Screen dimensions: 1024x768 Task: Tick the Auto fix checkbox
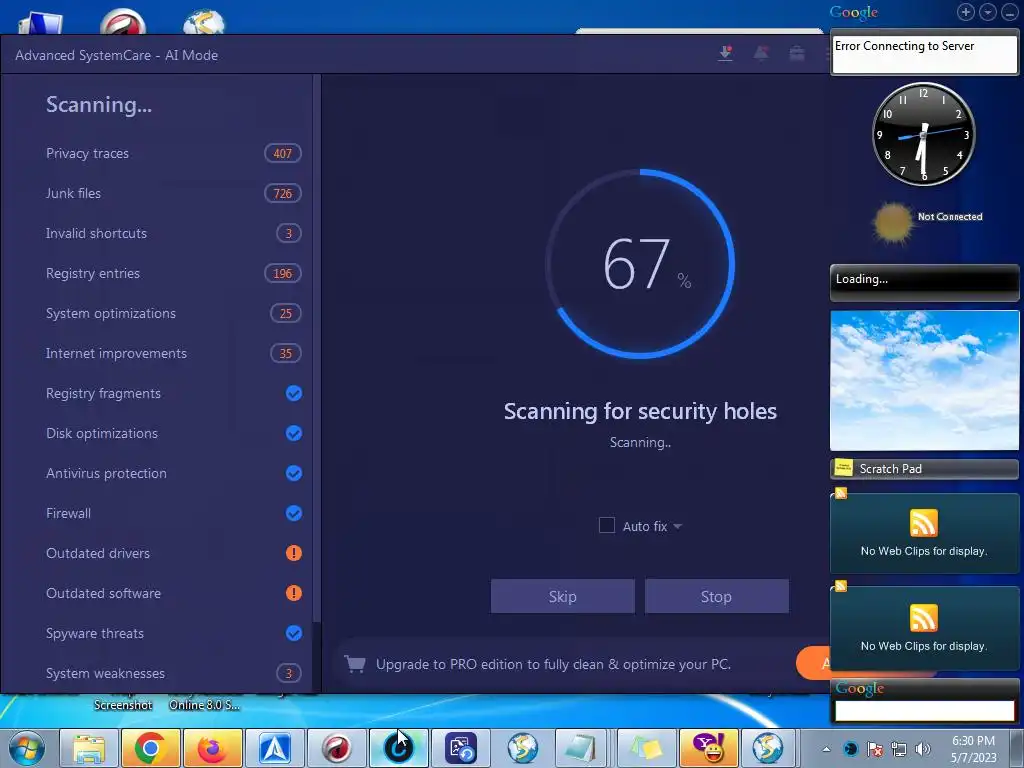point(607,525)
